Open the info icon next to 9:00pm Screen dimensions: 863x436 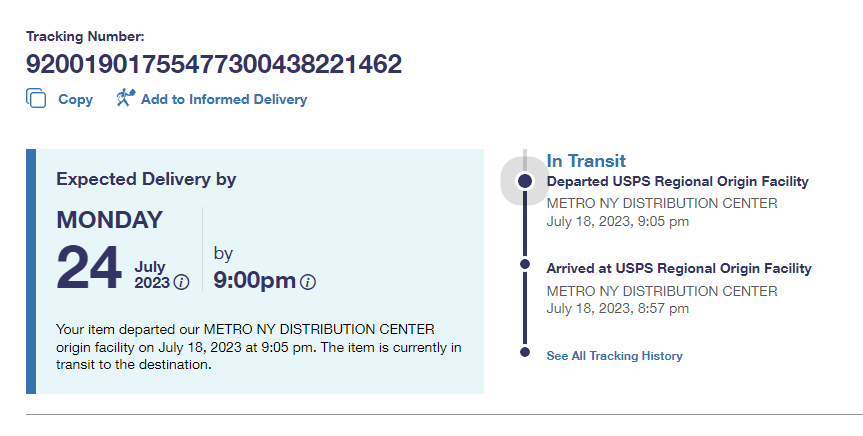[308, 282]
